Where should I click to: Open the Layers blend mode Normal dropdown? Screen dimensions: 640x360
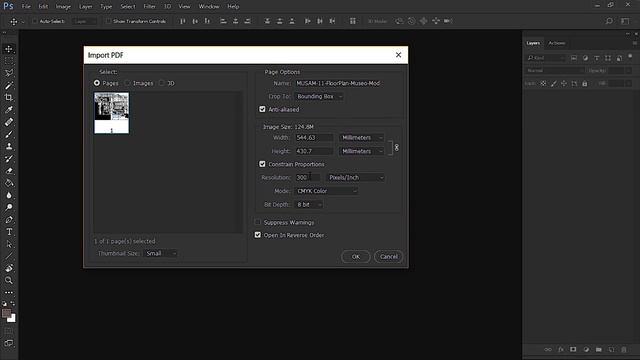[555, 71]
